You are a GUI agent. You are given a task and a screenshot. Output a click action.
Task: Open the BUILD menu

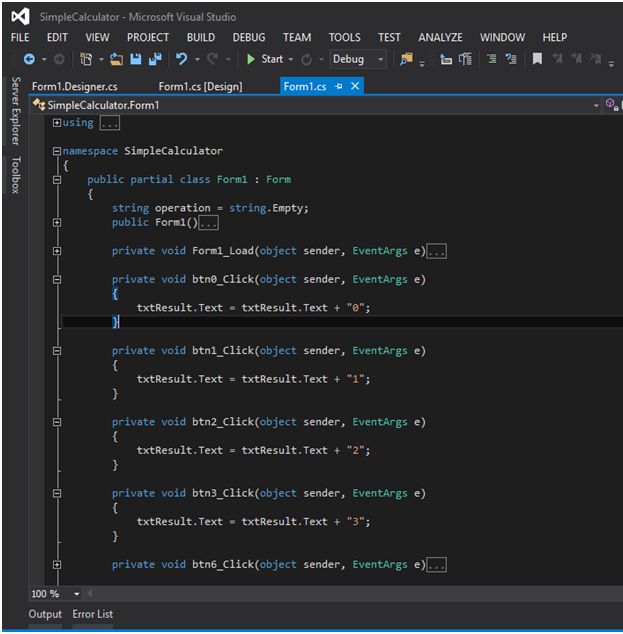click(200, 37)
